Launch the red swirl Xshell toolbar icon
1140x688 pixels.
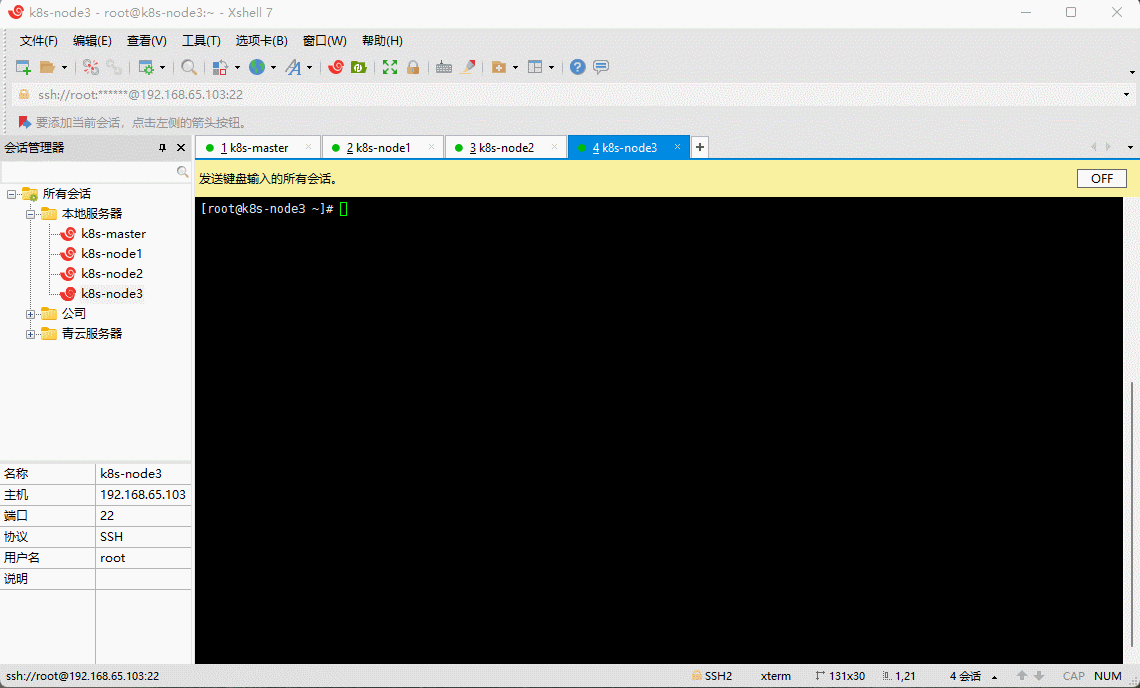335,67
